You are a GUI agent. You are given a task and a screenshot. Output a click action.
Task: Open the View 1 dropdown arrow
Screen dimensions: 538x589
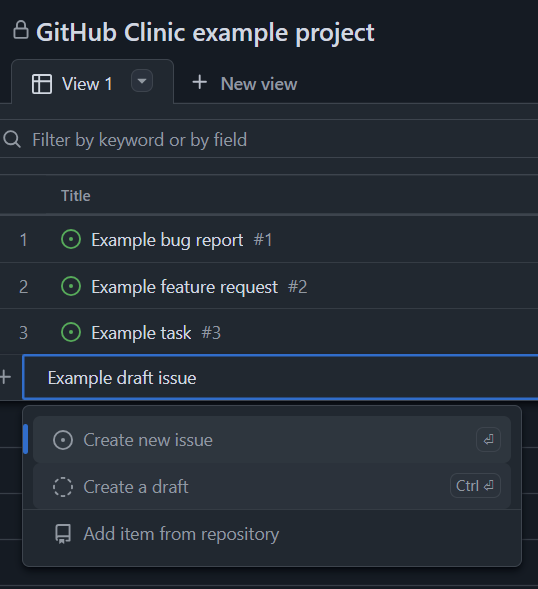pyautogui.click(x=142, y=81)
